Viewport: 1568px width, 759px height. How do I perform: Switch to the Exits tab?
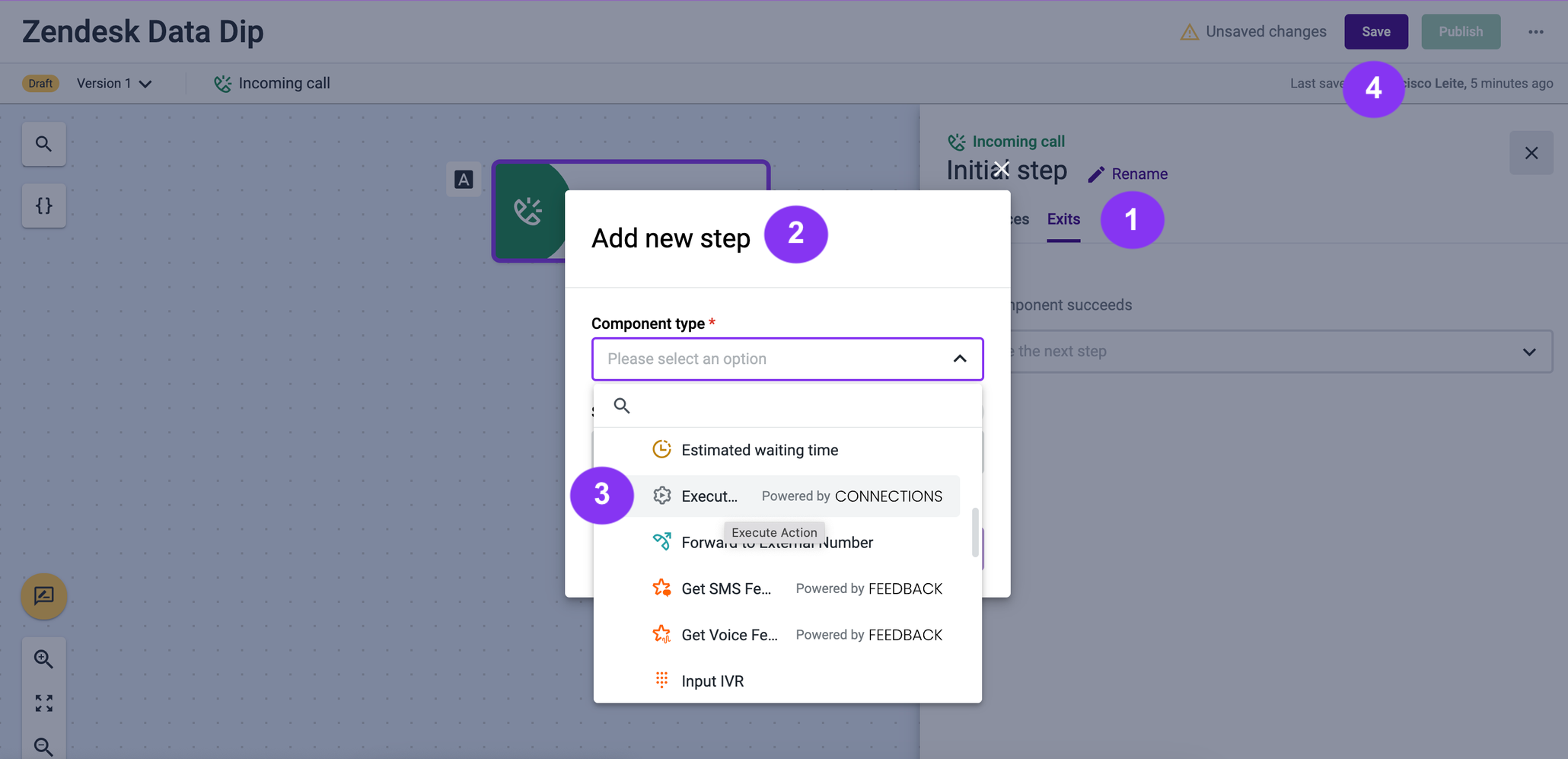[1063, 219]
